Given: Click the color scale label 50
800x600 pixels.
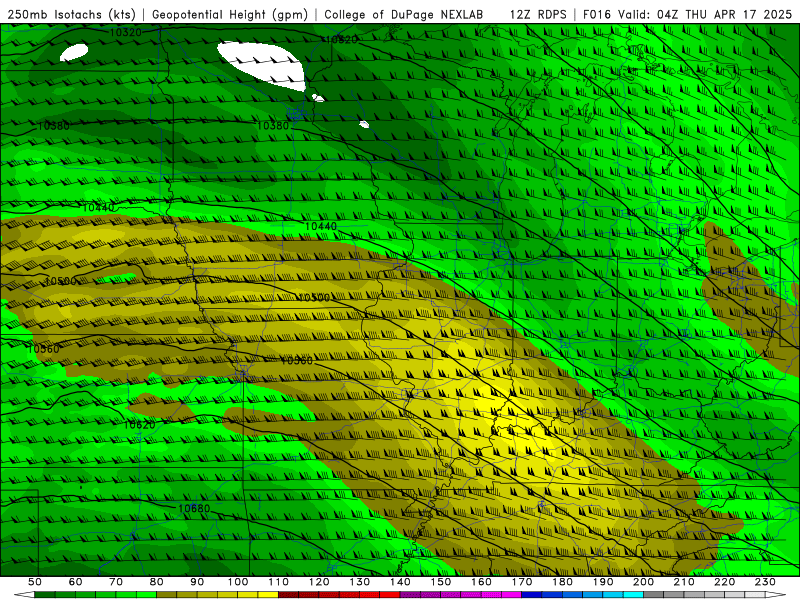Looking at the screenshot, I should pyautogui.click(x=35, y=582).
